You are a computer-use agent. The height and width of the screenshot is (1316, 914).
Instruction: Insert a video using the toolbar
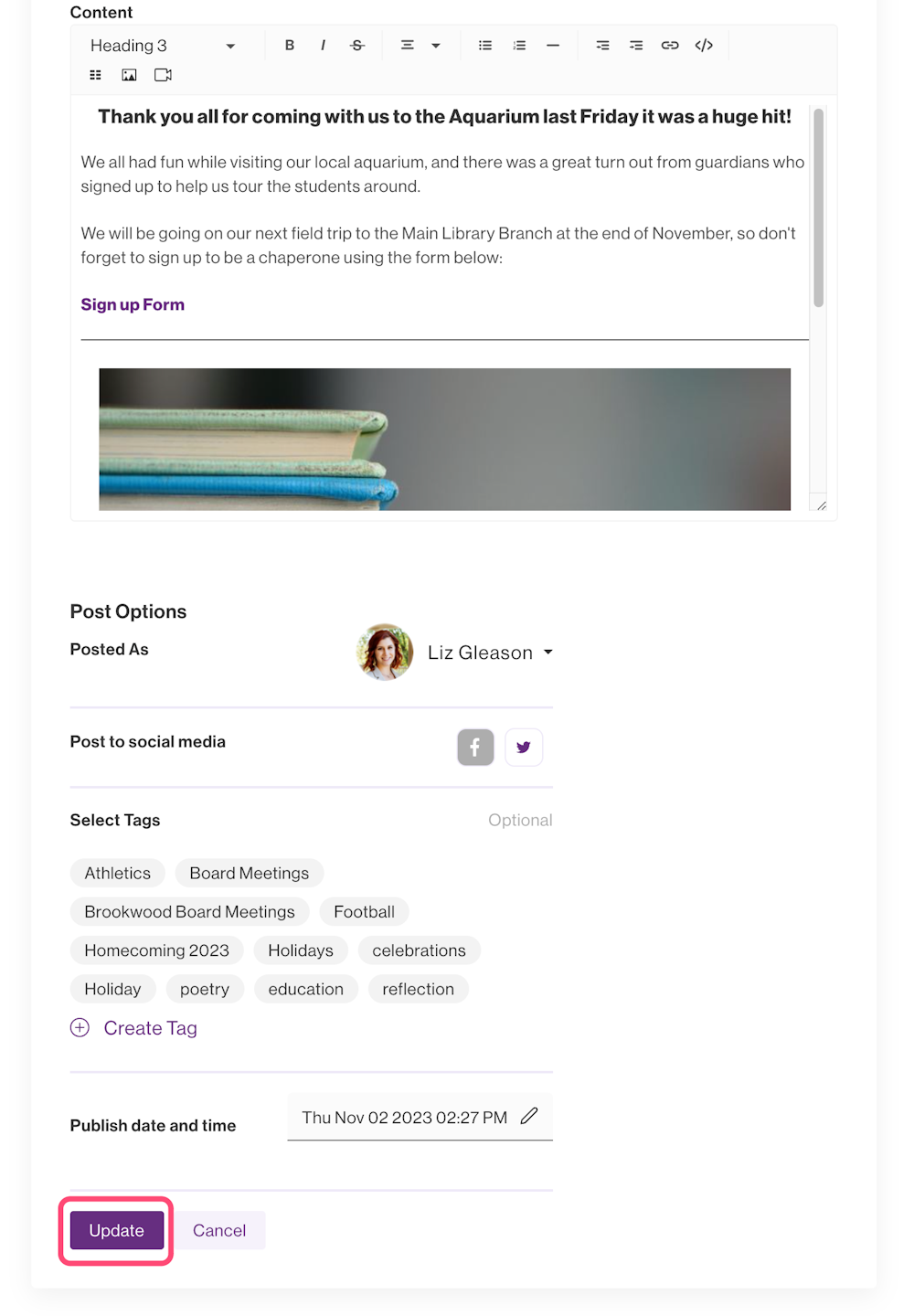[163, 75]
